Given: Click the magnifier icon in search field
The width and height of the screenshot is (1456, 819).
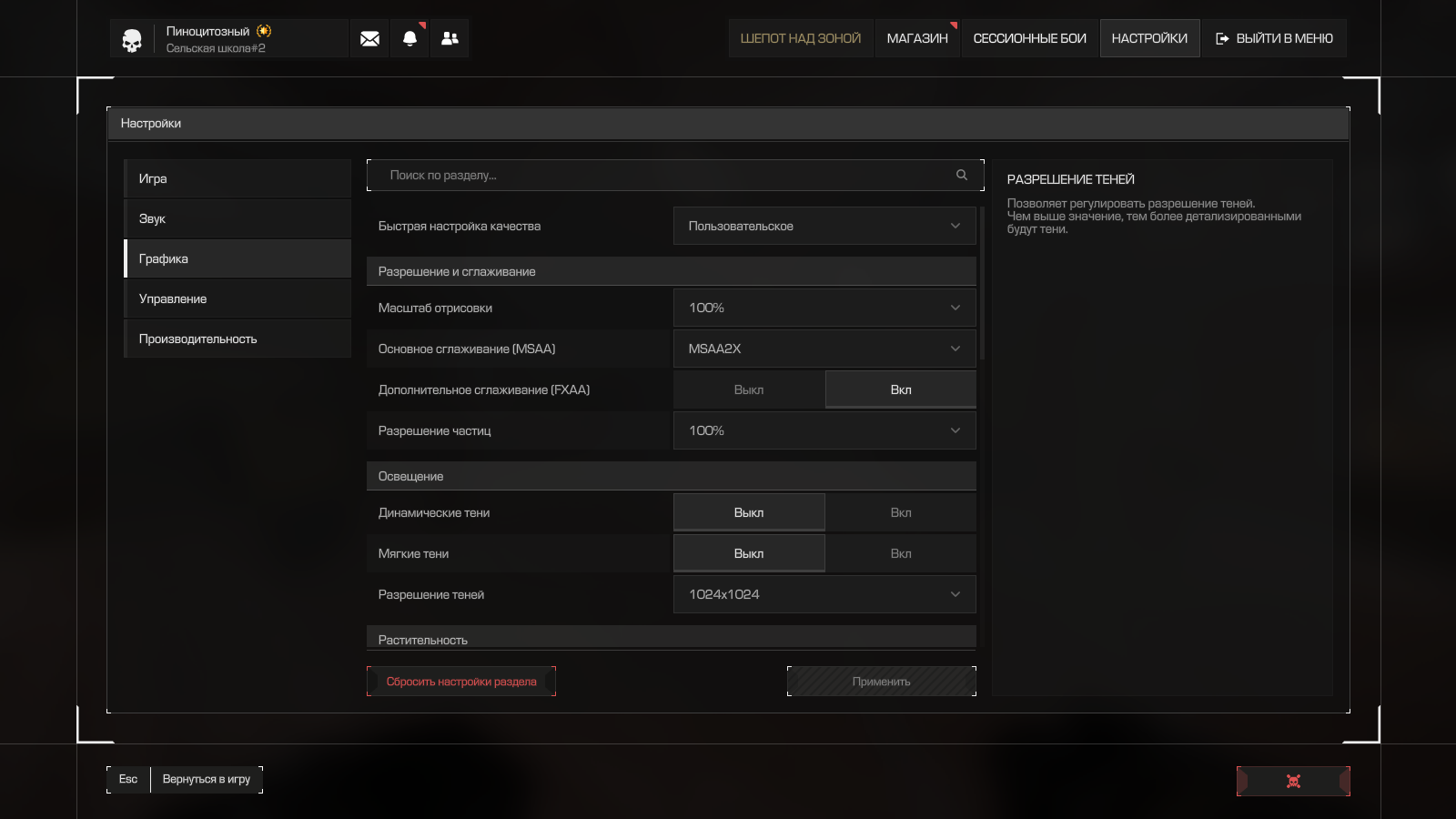Looking at the screenshot, I should point(962,175).
